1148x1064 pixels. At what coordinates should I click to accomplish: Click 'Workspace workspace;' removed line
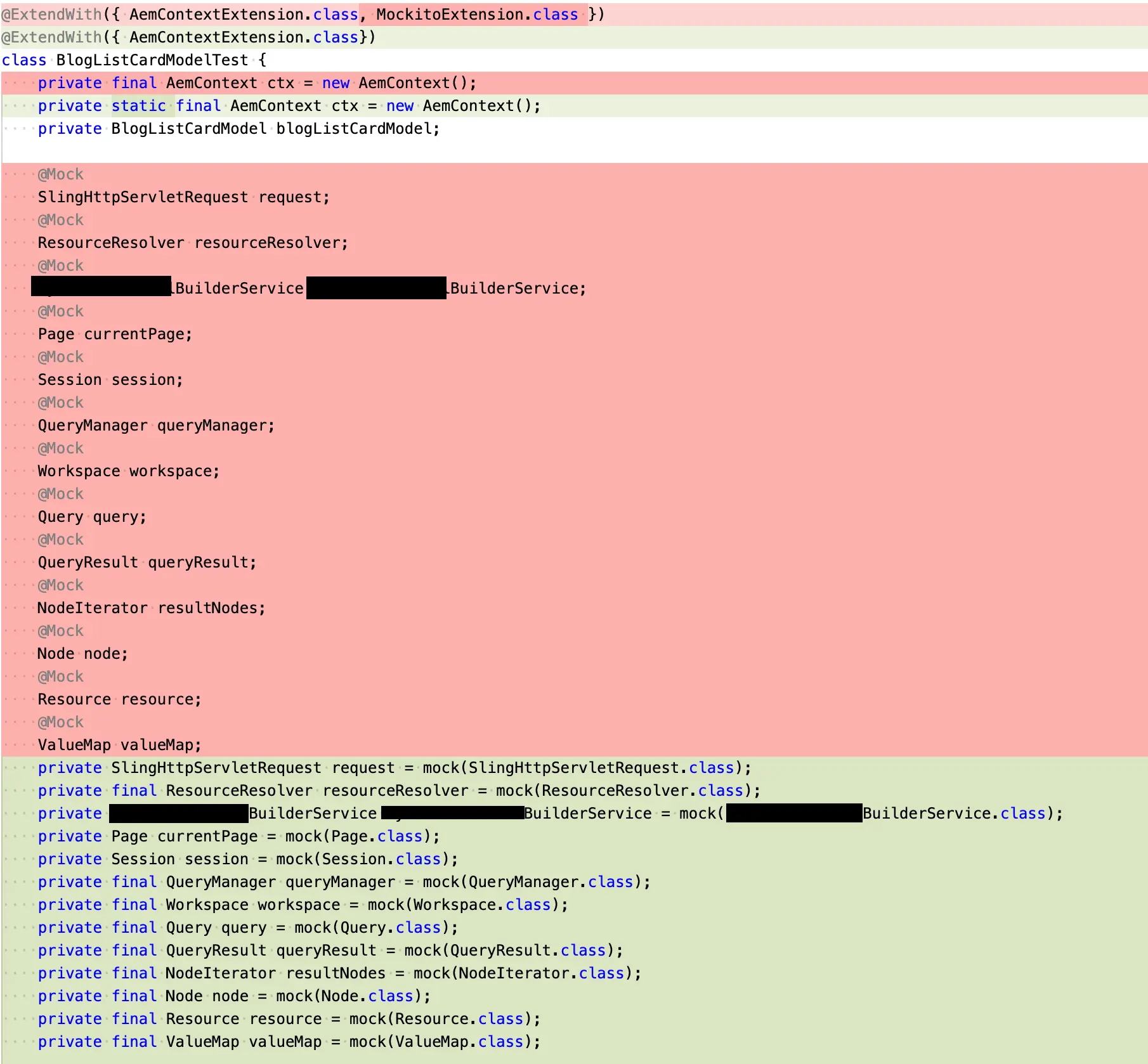pos(574,470)
